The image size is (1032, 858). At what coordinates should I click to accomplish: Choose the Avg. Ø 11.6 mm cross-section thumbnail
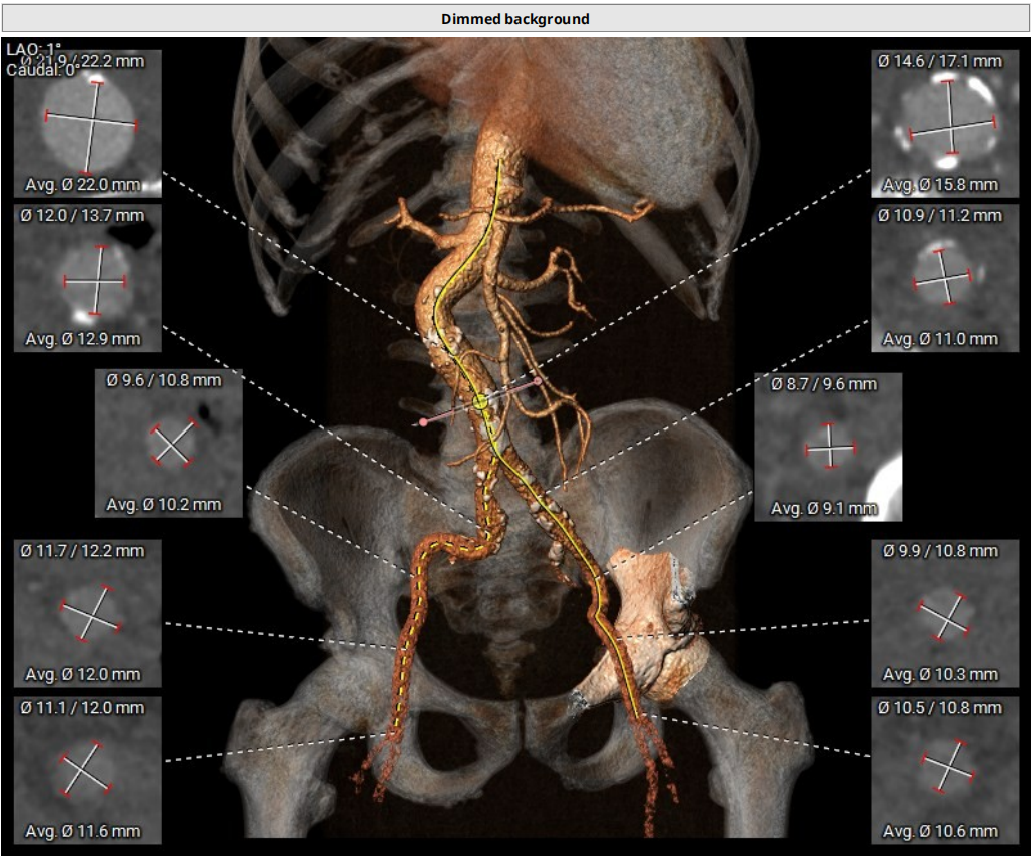[x=89, y=770]
